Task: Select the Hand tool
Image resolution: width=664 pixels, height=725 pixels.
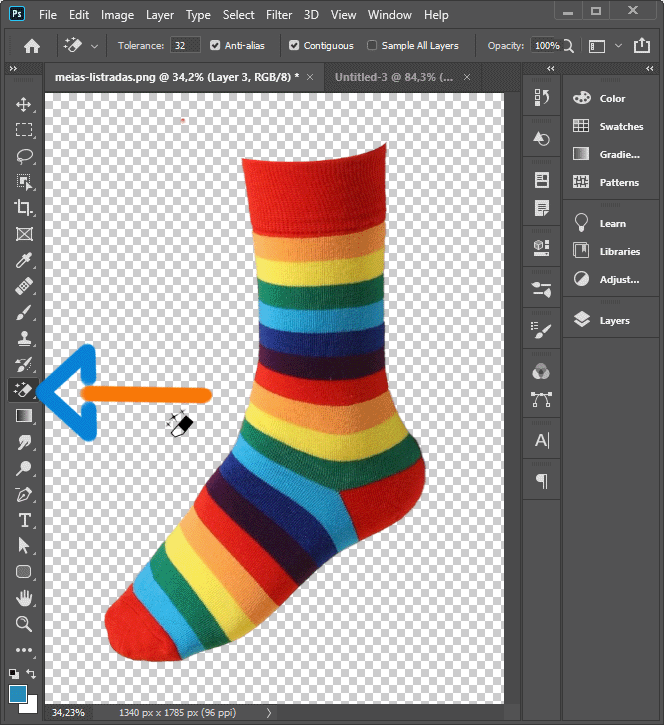Action: tap(24, 598)
